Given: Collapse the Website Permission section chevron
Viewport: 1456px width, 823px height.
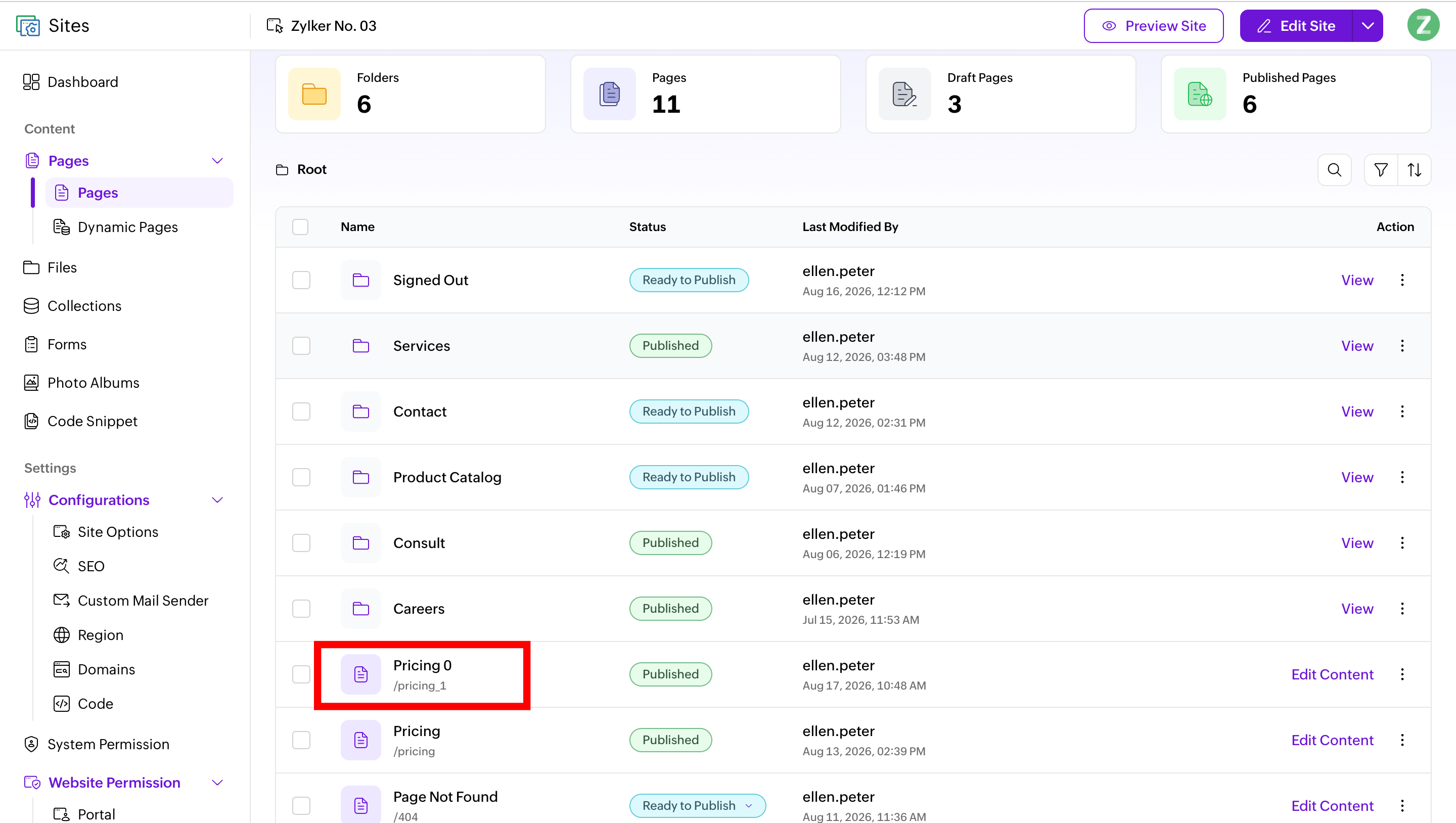Looking at the screenshot, I should point(217,782).
